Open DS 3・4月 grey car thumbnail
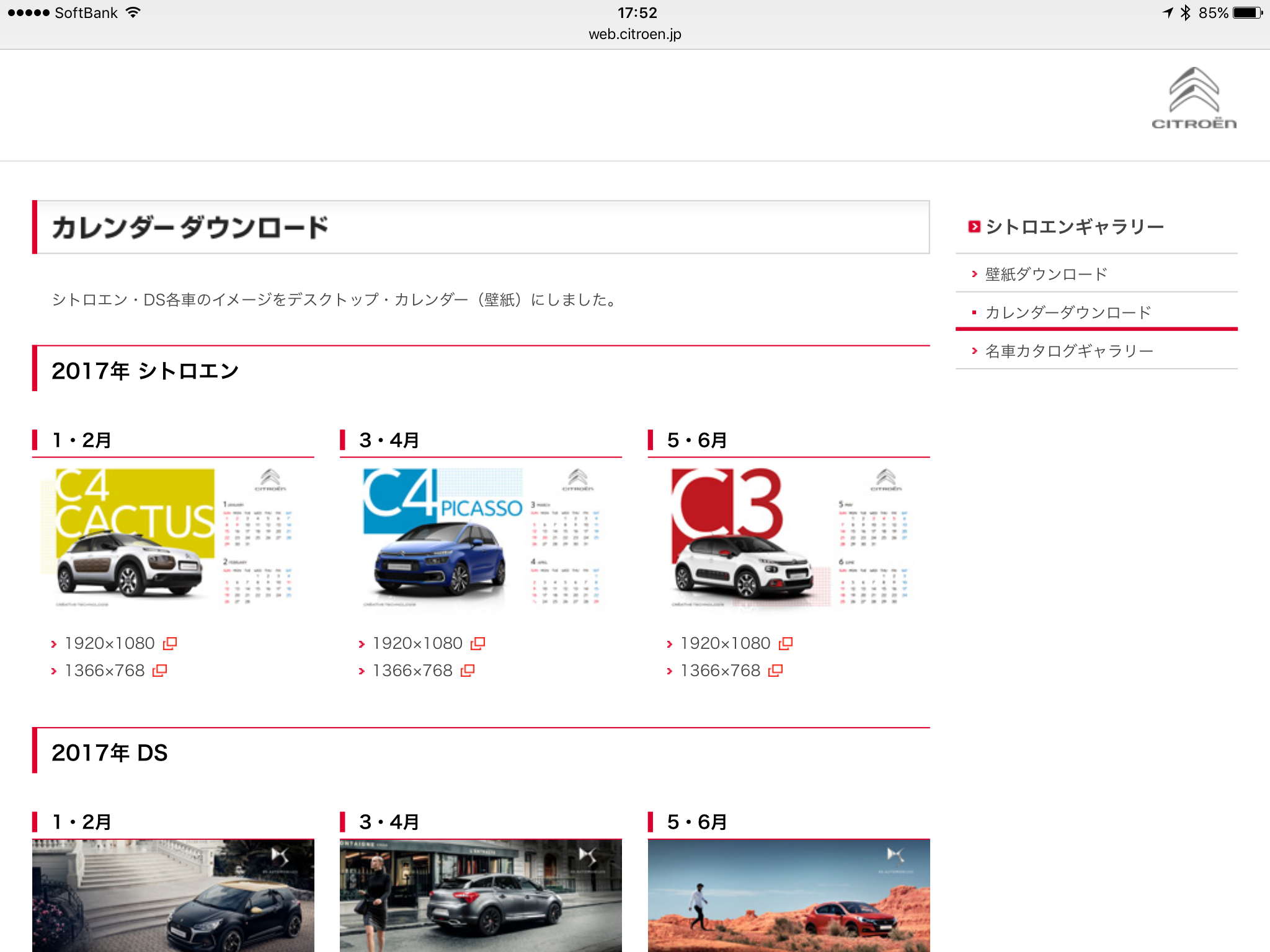 coord(481,896)
